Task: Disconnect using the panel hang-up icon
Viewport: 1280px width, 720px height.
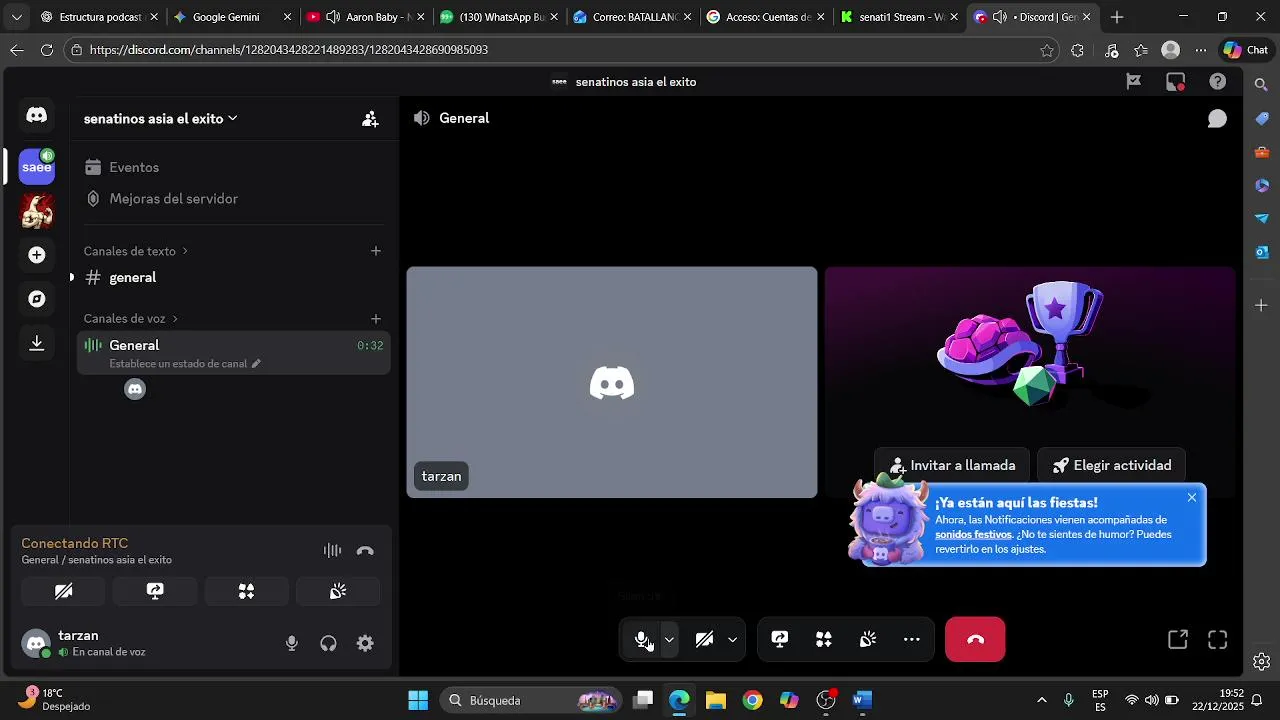Action: 365,550
